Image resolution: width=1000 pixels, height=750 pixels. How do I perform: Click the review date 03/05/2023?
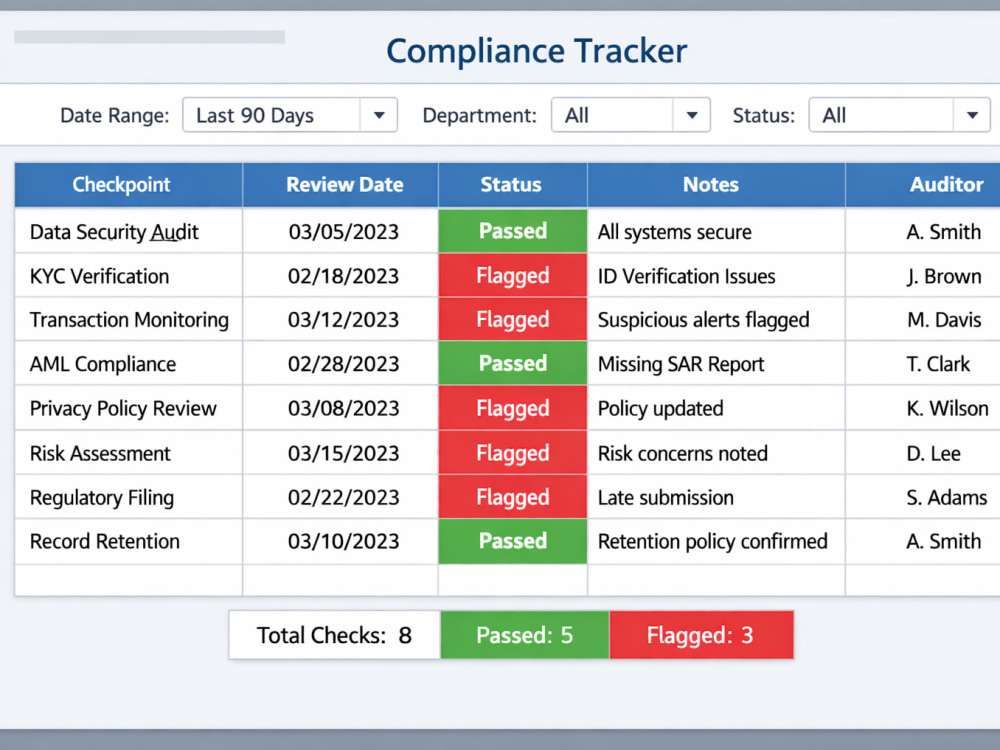click(x=344, y=232)
